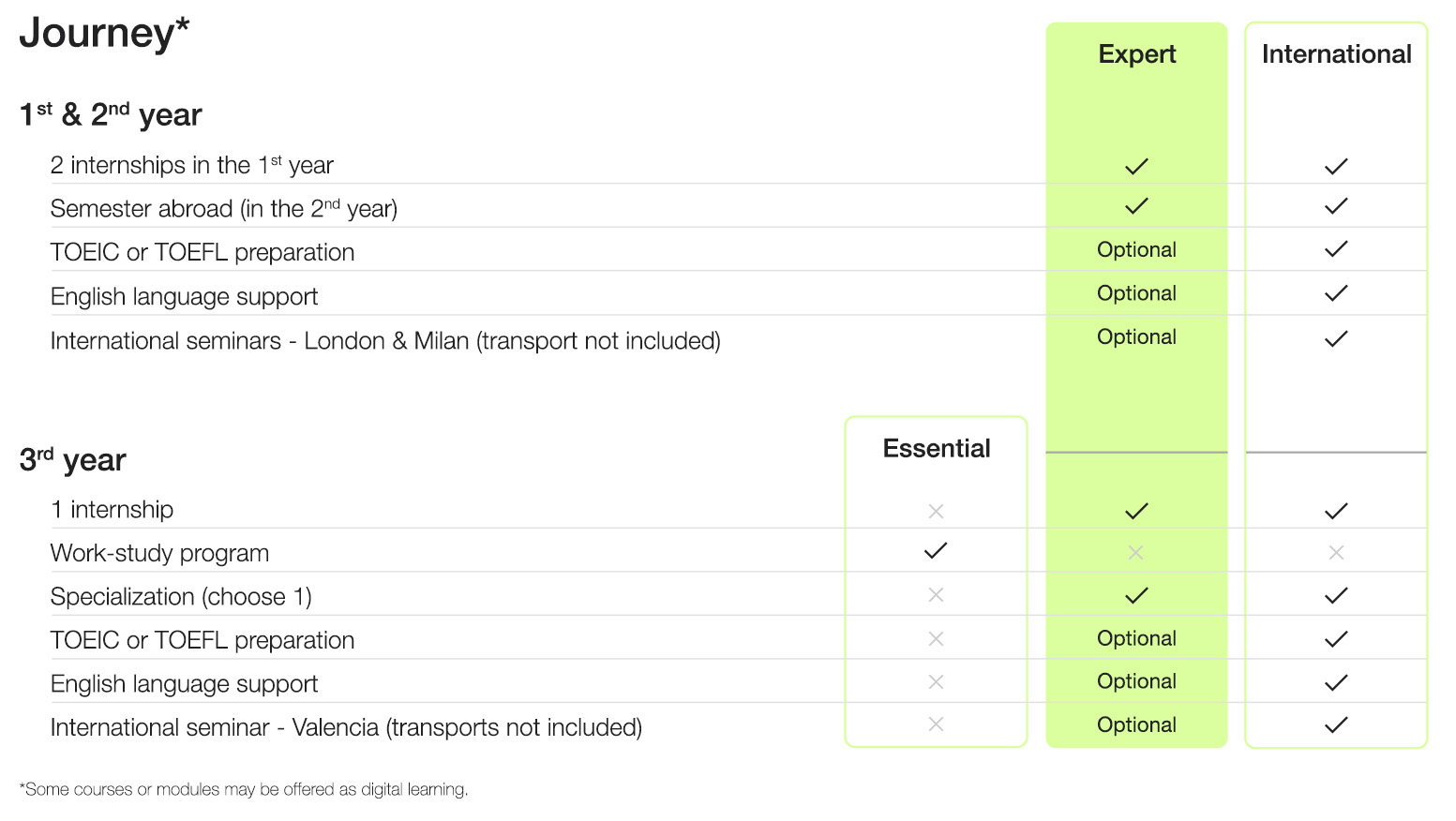
Task: Select the Expert column header
Action: (1136, 54)
